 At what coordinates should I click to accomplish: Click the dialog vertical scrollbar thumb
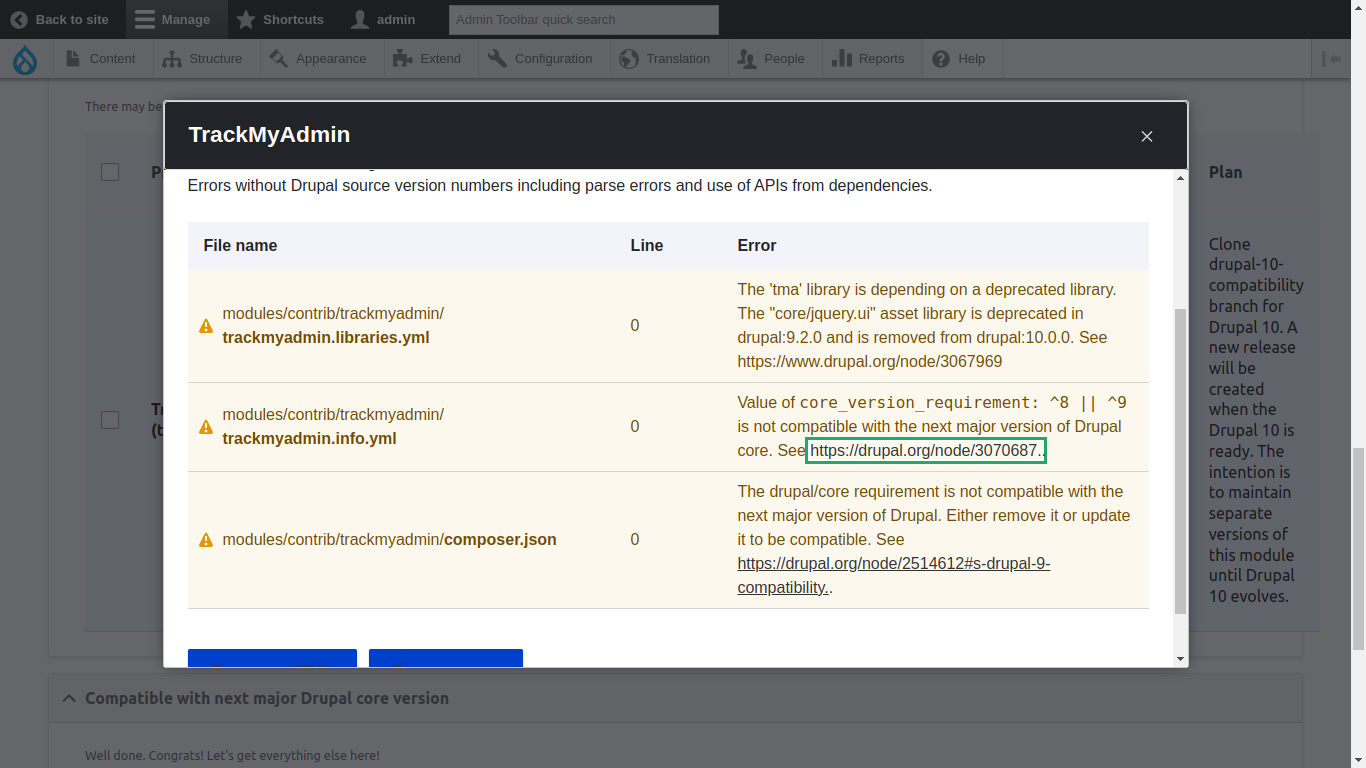pyautogui.click(x=1180, y=461)
